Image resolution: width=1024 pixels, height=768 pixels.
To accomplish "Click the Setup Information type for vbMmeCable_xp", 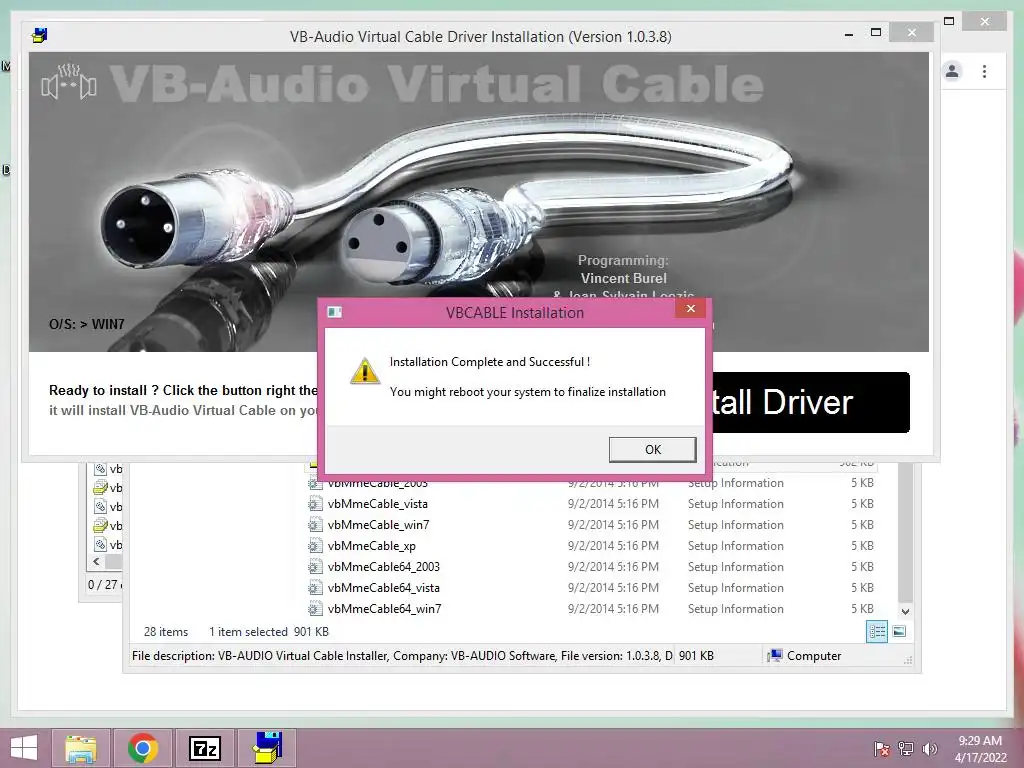I will (735, 545).
